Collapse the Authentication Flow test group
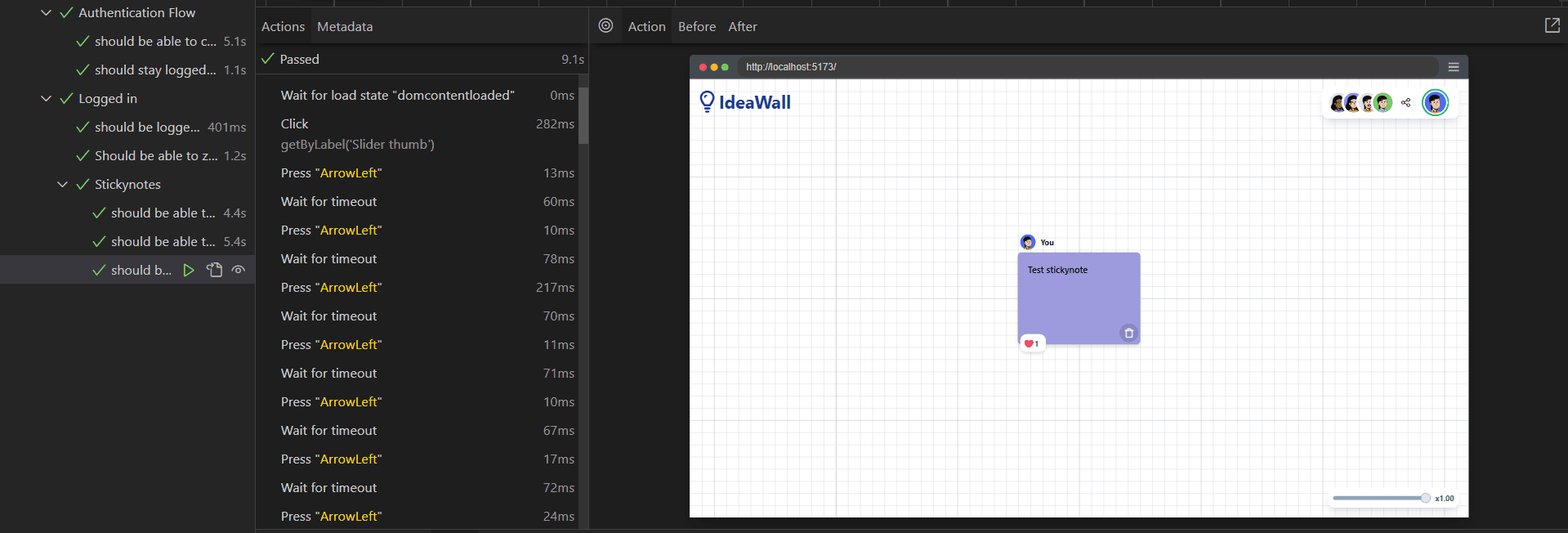 (47, 13)
